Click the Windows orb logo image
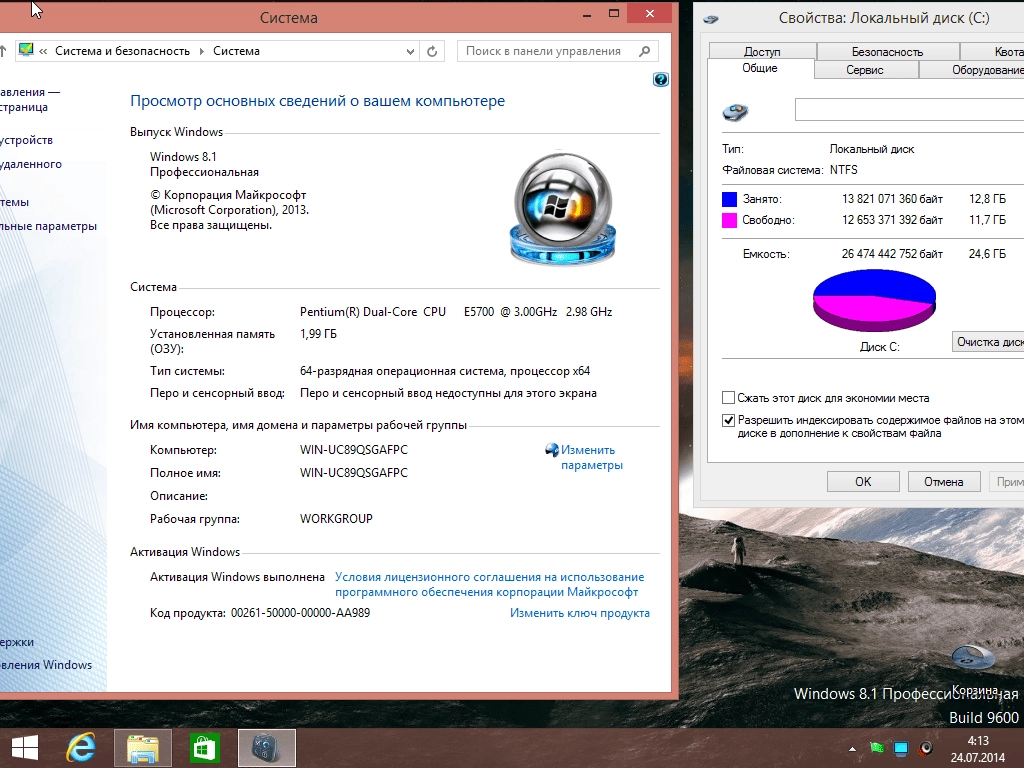The image size is (1024, 768). (x=562, y=208)
